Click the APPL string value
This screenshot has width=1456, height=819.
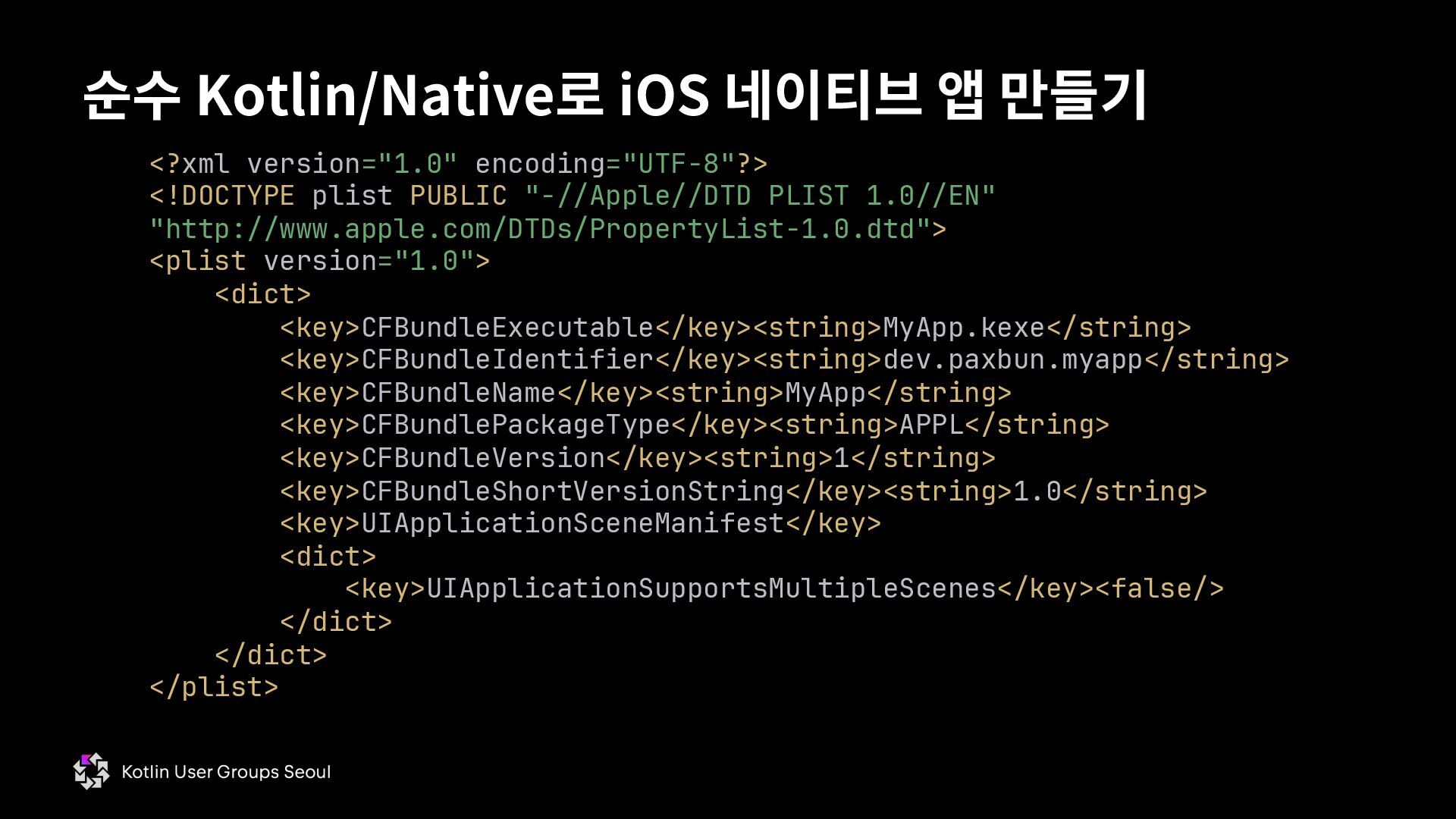(x=931, y=425)
